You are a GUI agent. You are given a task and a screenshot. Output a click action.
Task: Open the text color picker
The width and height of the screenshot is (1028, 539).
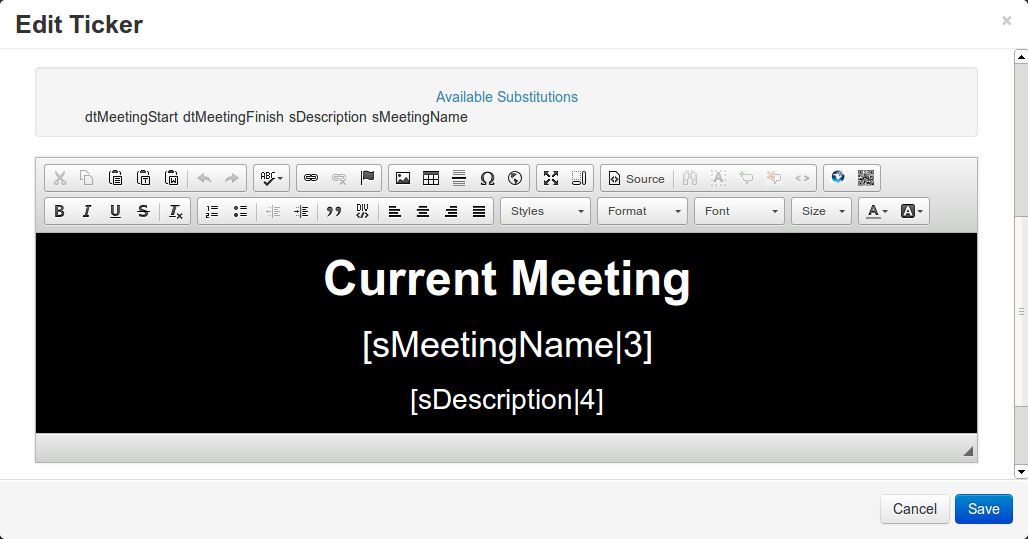point(876,211)
